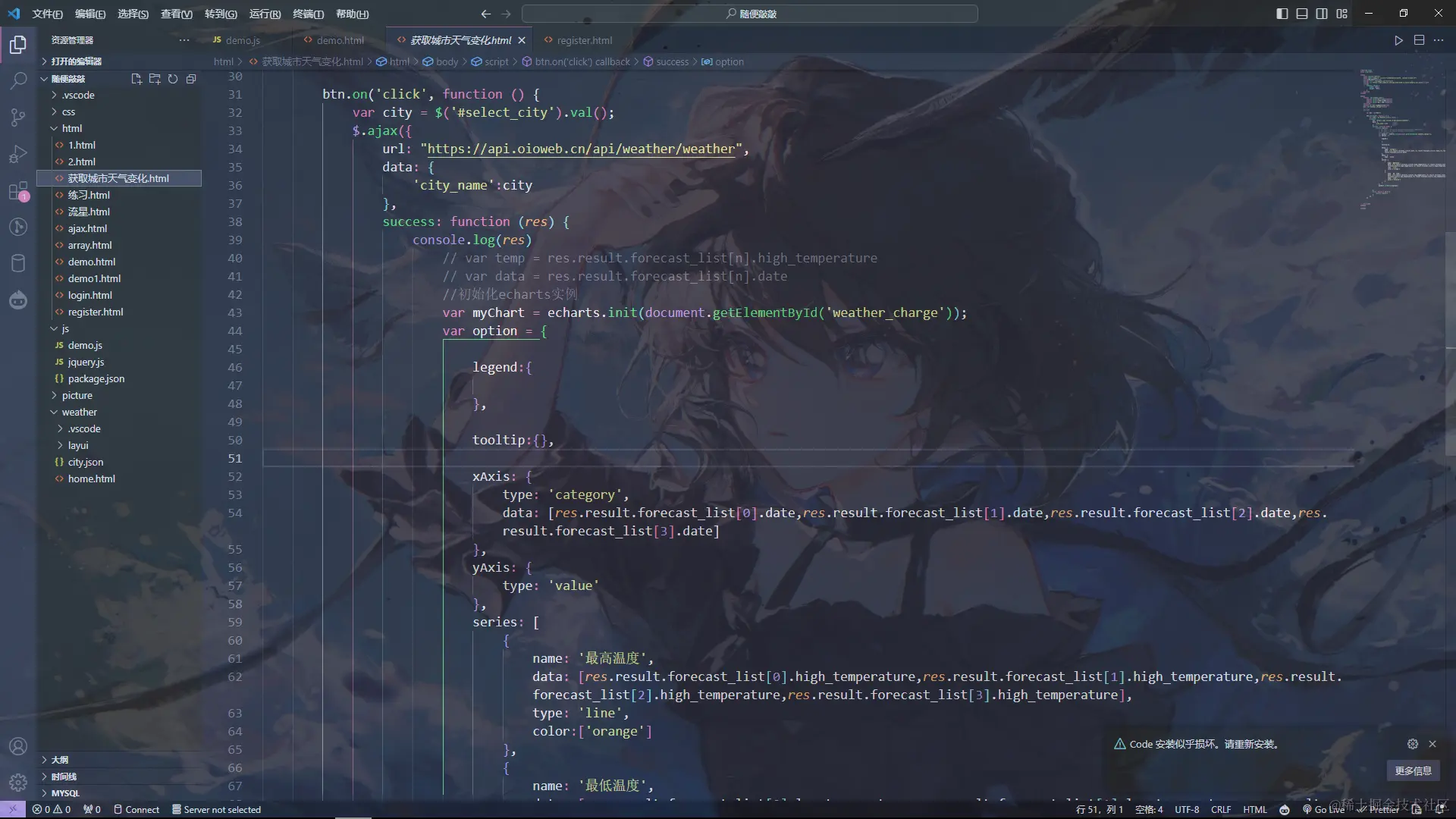This screenshot has width=1456, height=819.
Task: Click Server not selected in status bar
Action: coord(216,810)
